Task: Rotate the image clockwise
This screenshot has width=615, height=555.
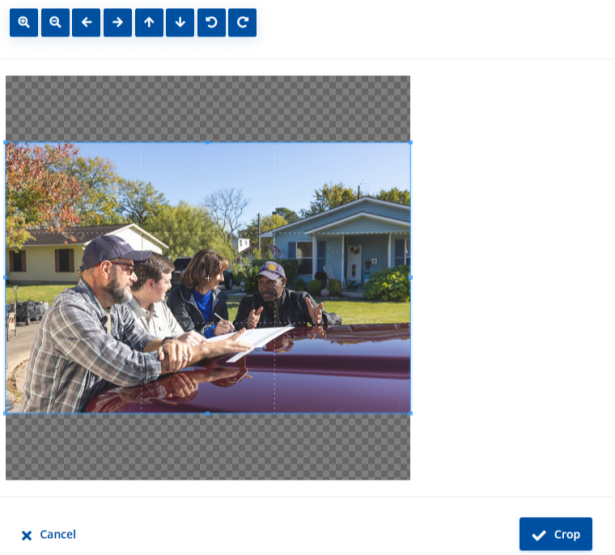Action: [242, 23]
